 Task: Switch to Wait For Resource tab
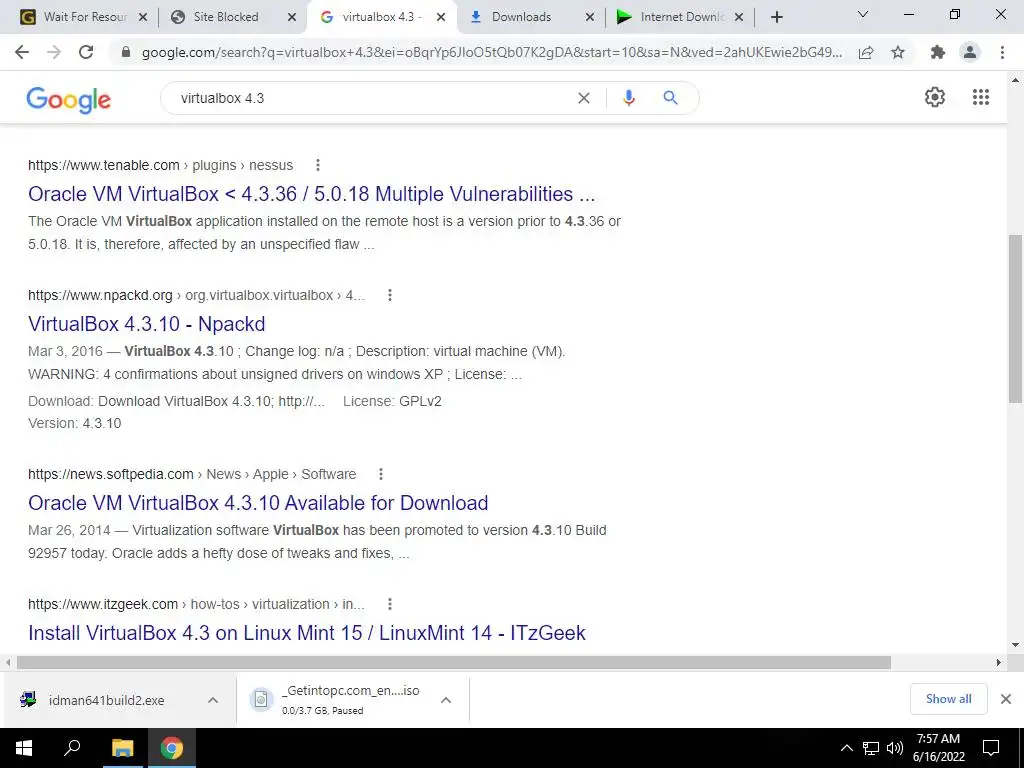click(x=85, y=17)
